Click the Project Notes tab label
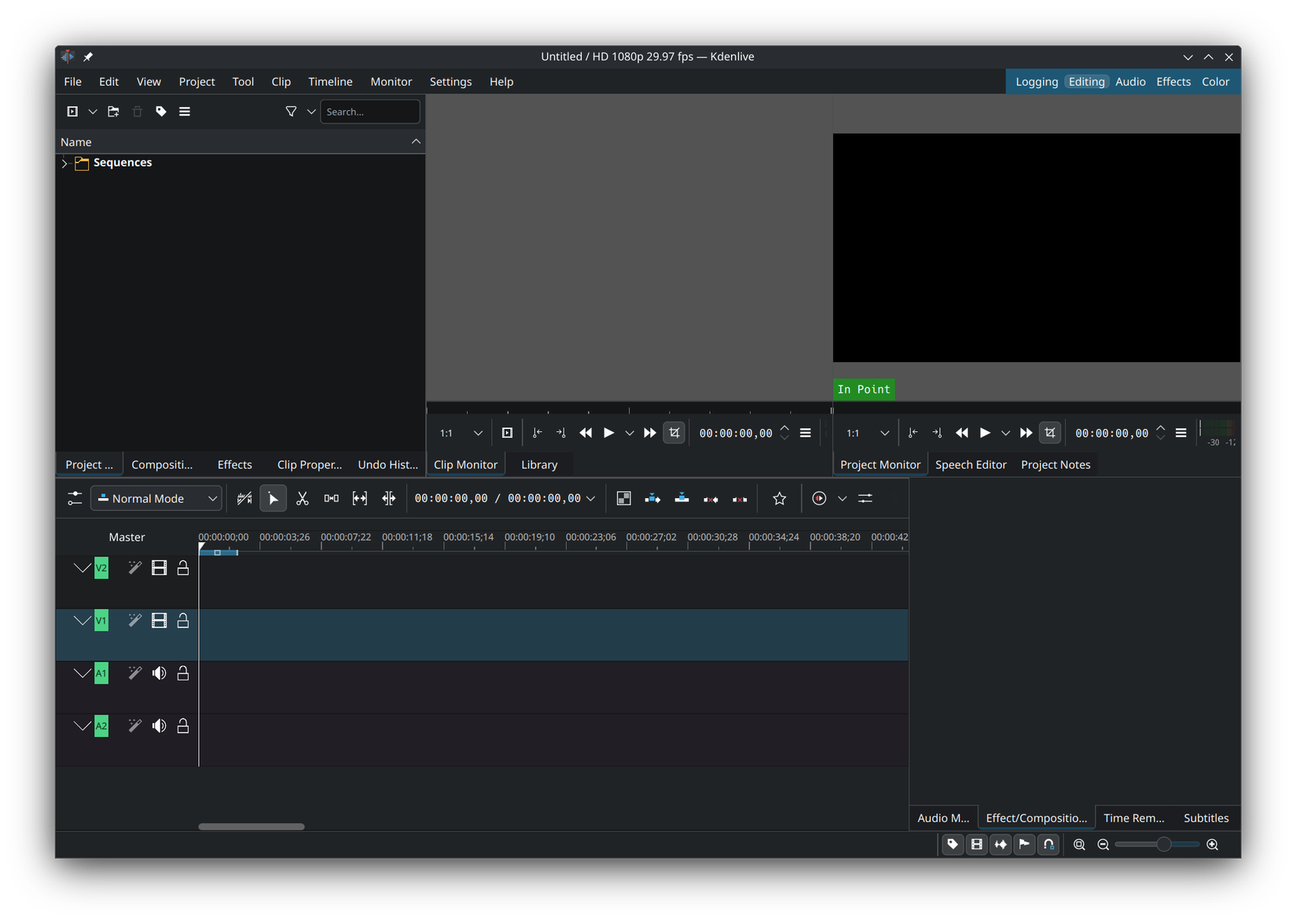 (x=1056, y=464)
